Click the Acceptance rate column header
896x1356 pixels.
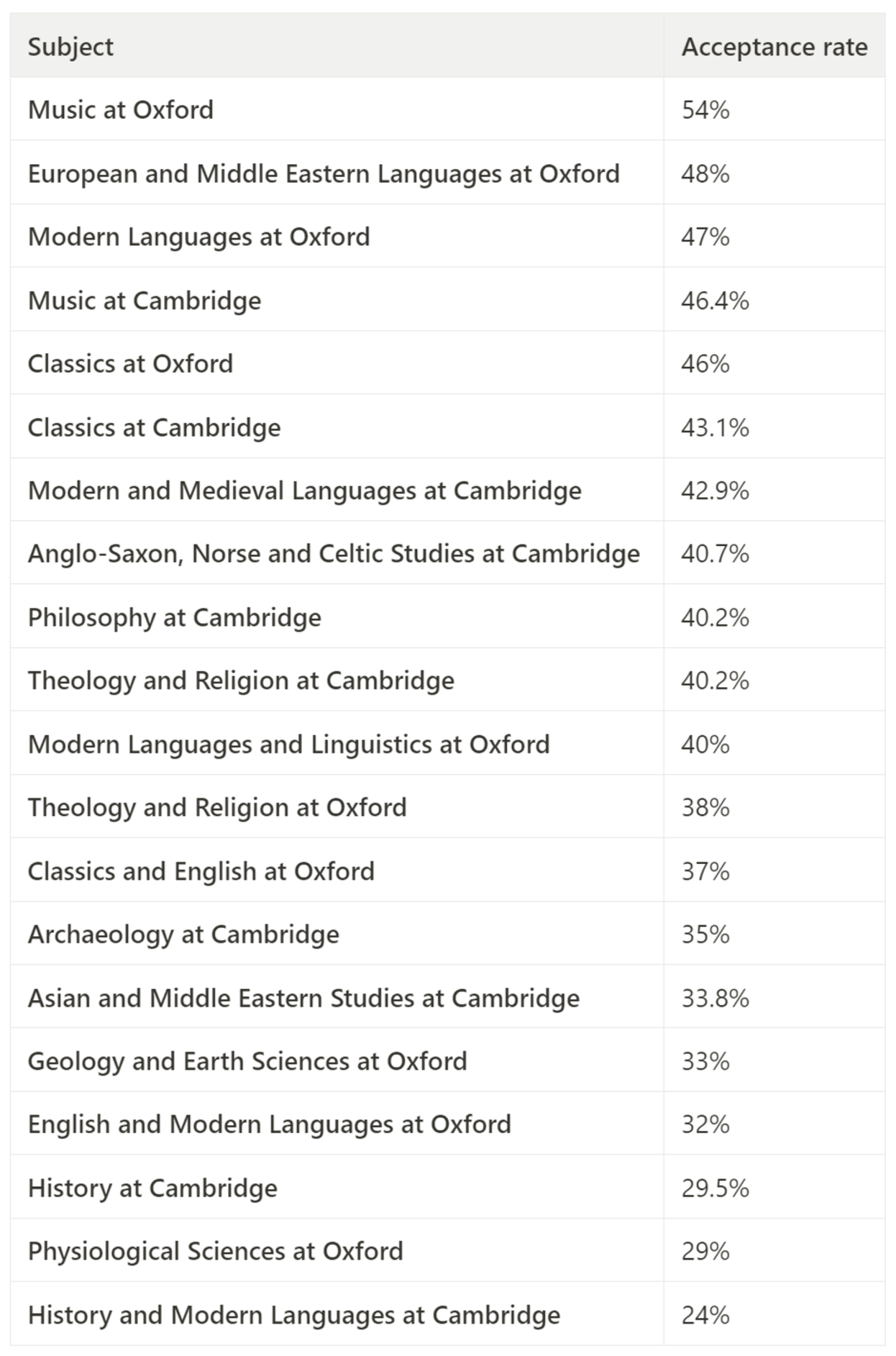774,47
